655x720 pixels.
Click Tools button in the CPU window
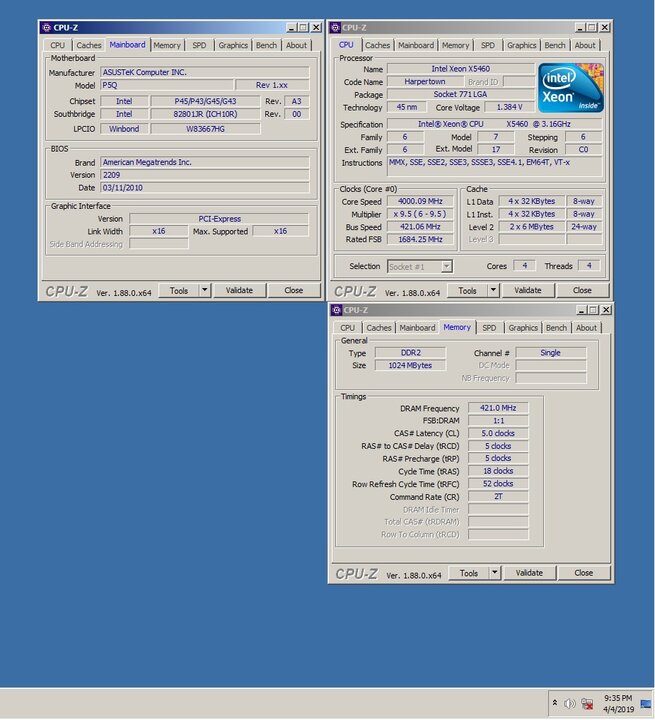(x=467, y=291)
